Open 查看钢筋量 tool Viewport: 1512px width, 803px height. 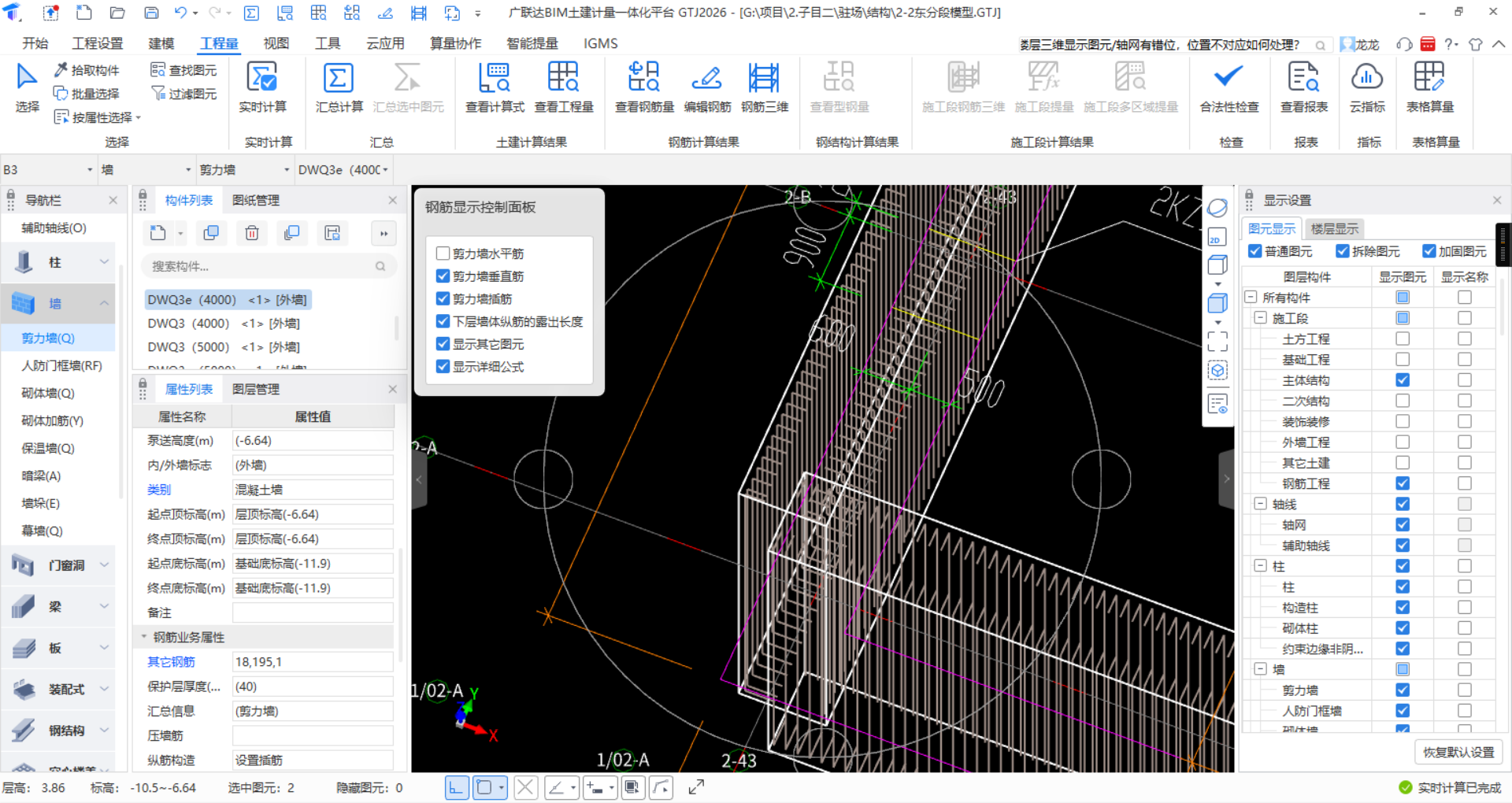pyautogui.click(x=644, y=87)
